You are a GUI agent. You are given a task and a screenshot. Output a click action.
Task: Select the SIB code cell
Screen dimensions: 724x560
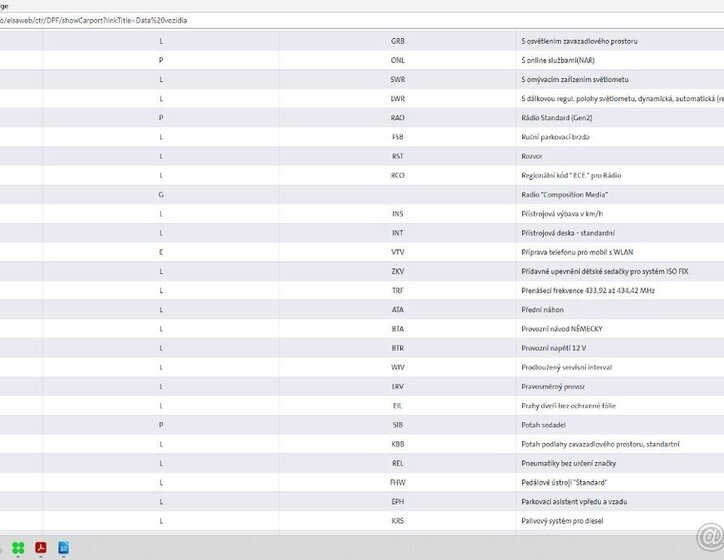click(398, 424)
